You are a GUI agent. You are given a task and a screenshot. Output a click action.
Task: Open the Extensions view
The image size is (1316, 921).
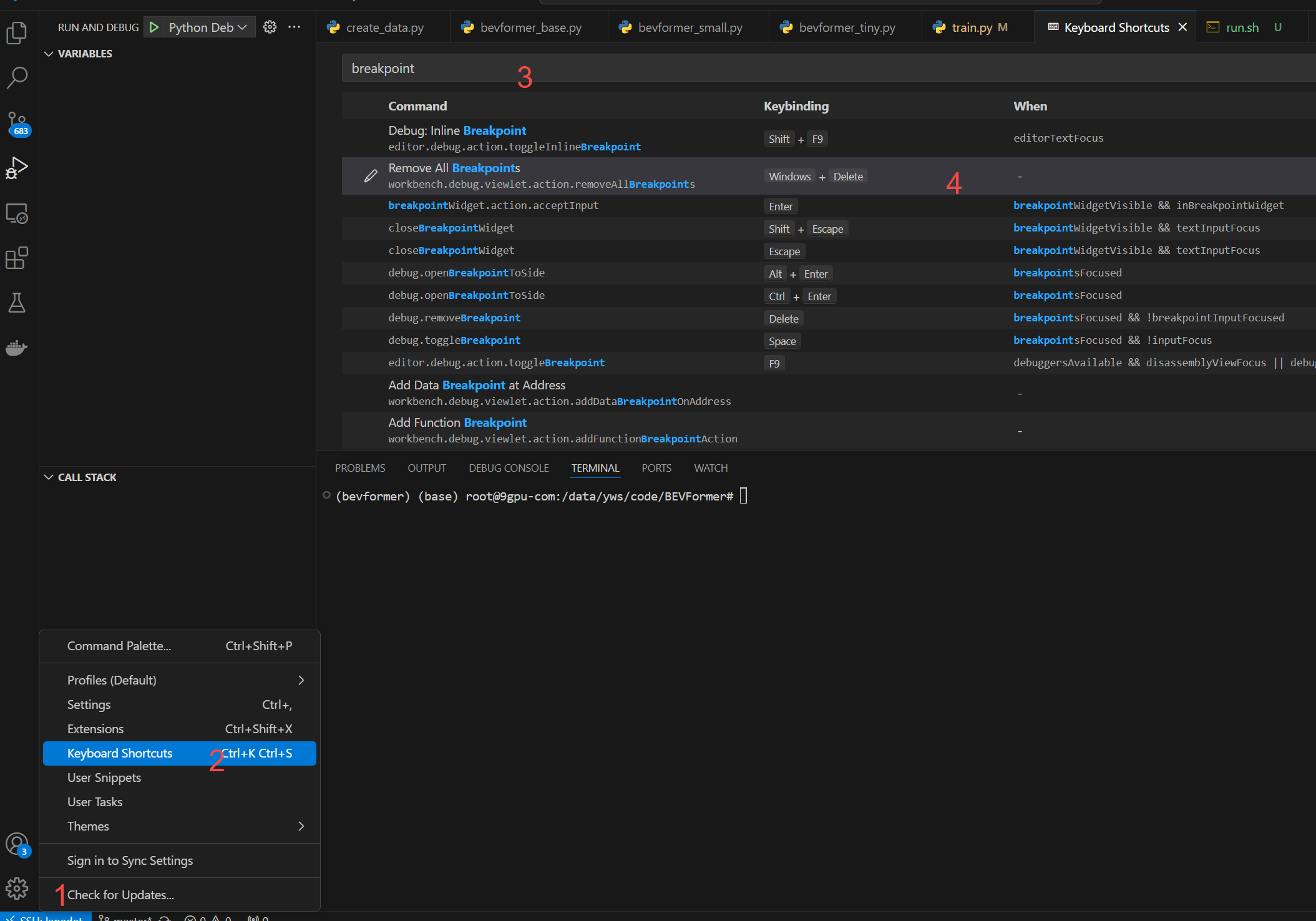17,258
